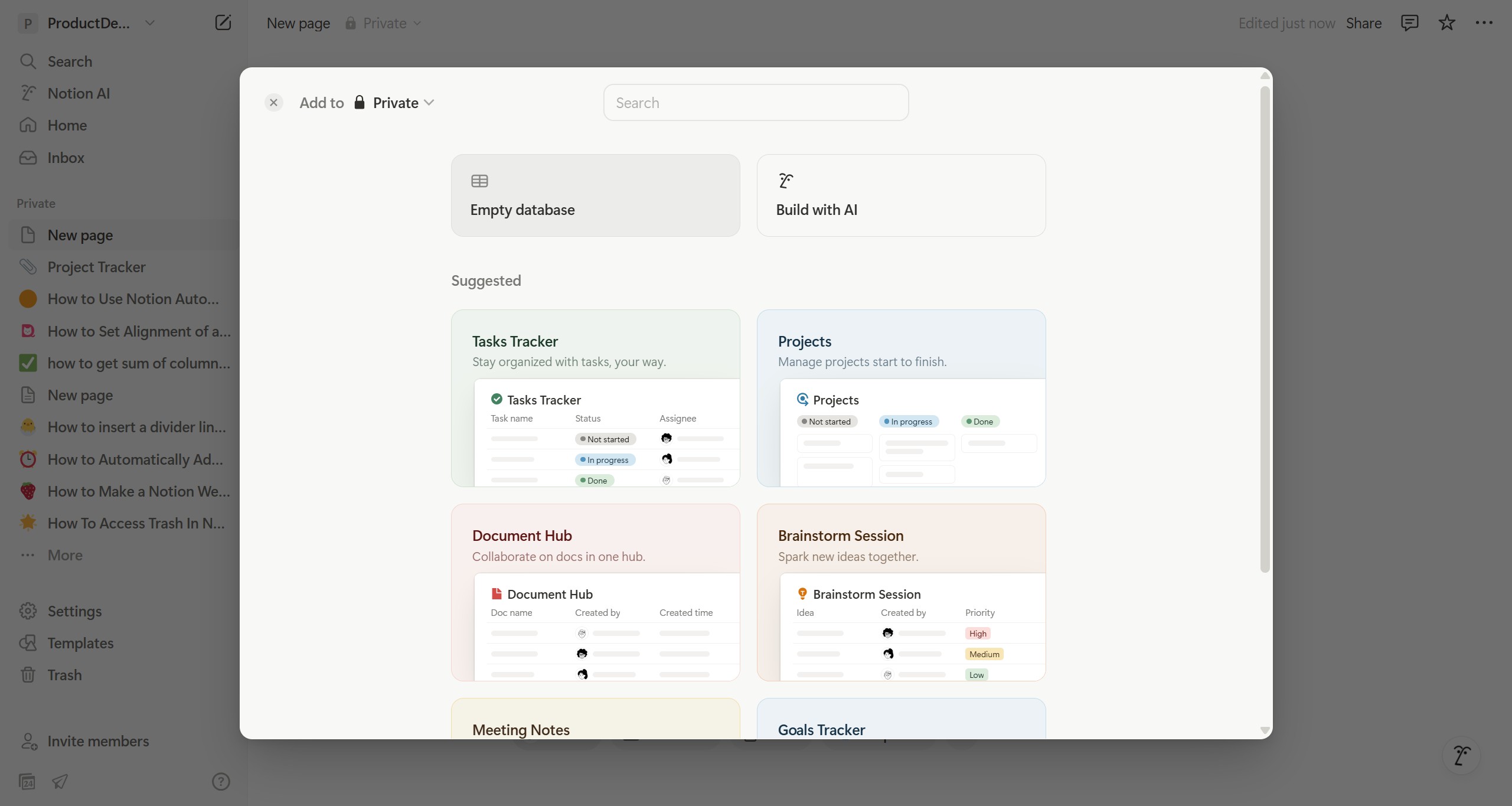Screen dimensions: 1512x806
Task: Open the floating Notion AI button
Action: tap(1461, 755)
